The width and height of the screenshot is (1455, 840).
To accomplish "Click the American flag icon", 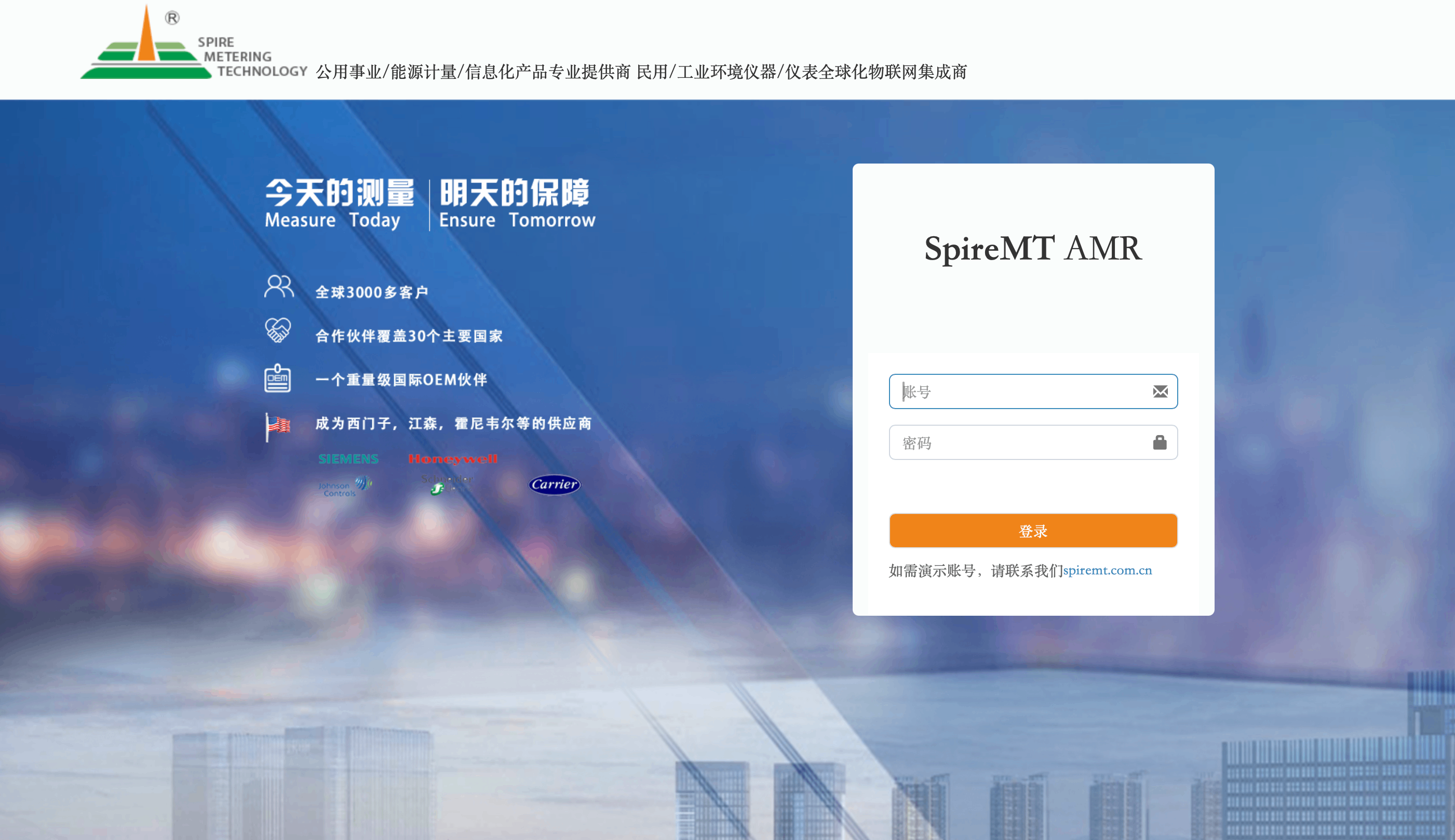I will coord(277,426).
